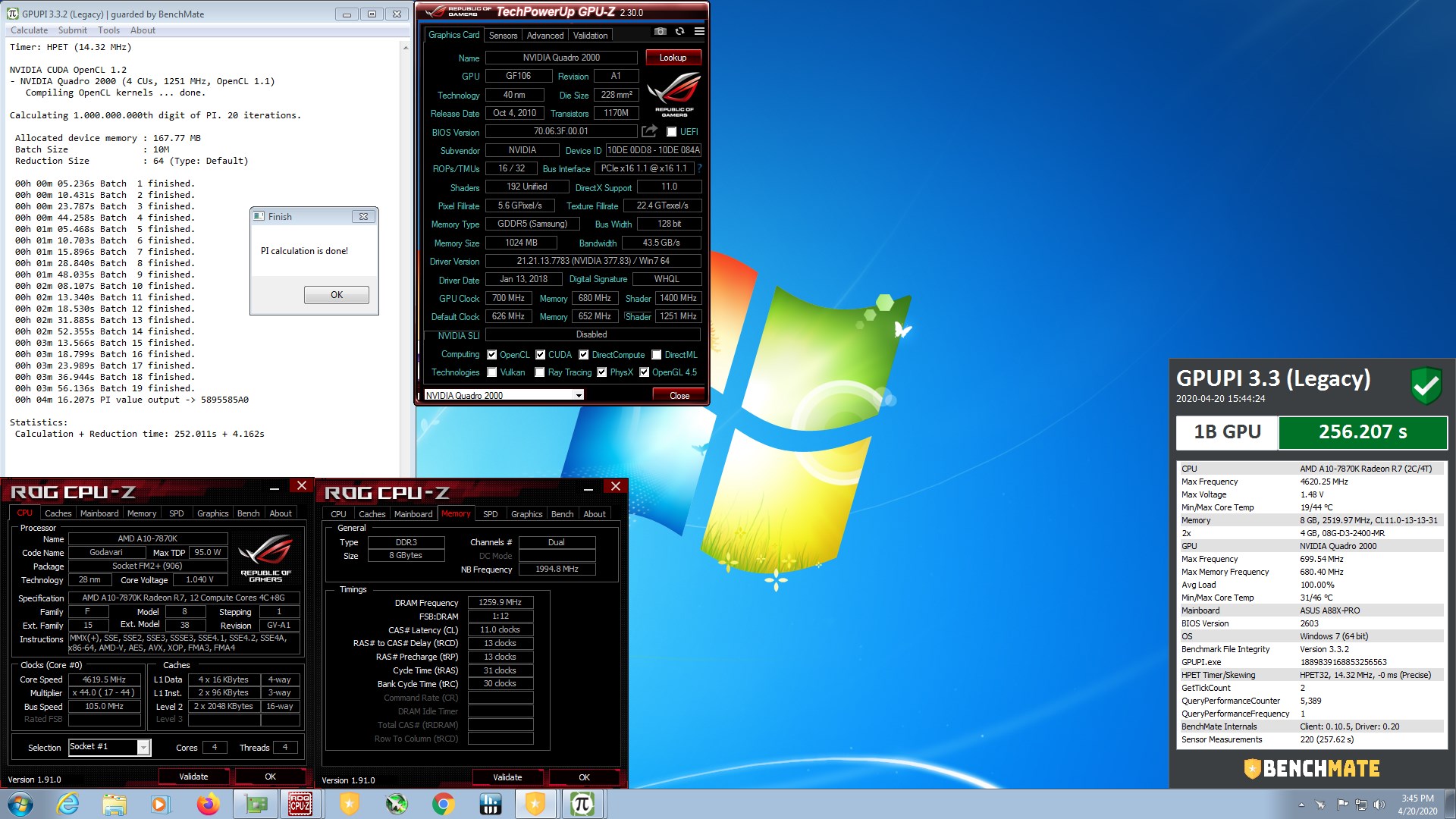Viewport: 1456px width, 819px height.
Task: Click the Lookup button in GPU-Z
Action: click(x=673, y=58)
